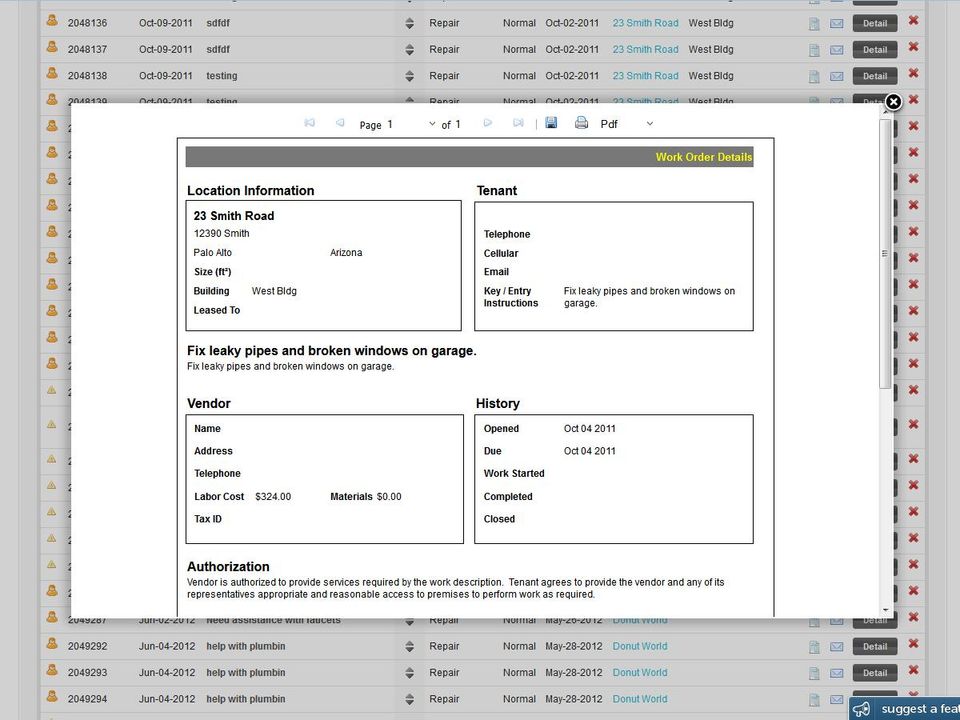Image resolution: width=960 pixels, height=720 pixels.
Task: Open Detail for work order 2048137
Action: pos(875,50)
